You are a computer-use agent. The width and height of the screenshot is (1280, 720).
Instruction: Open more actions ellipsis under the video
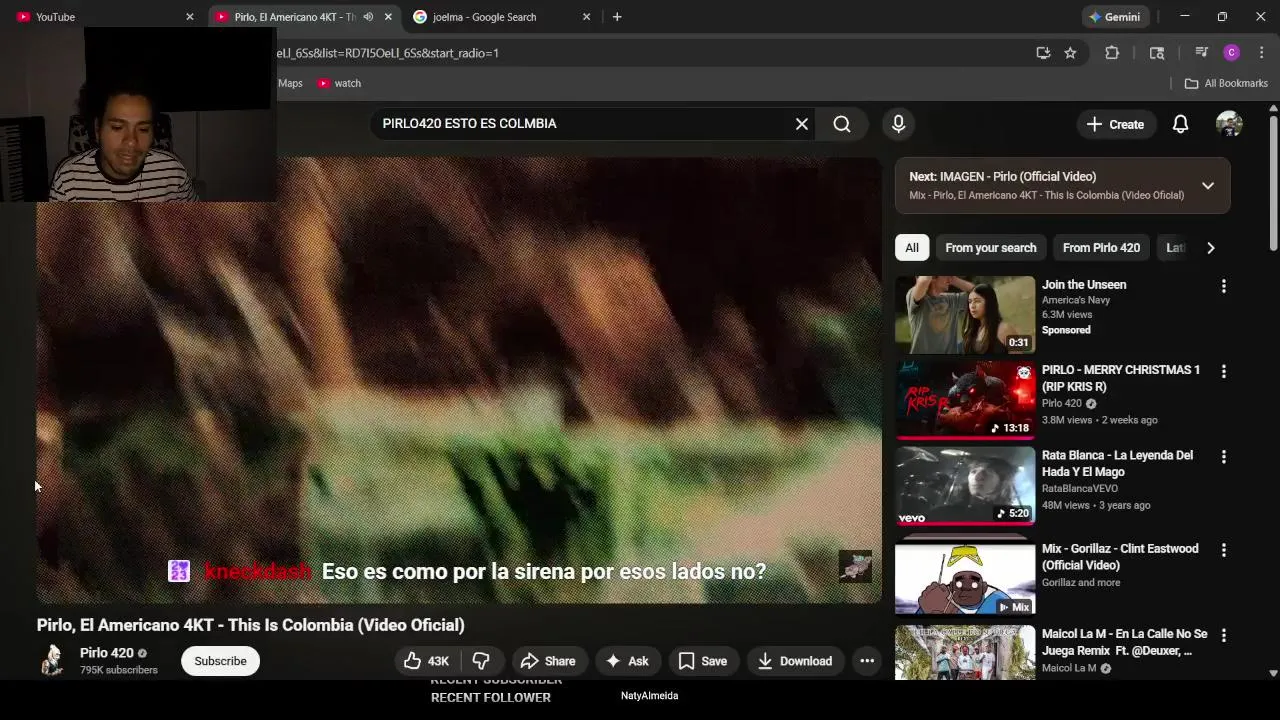867,661
